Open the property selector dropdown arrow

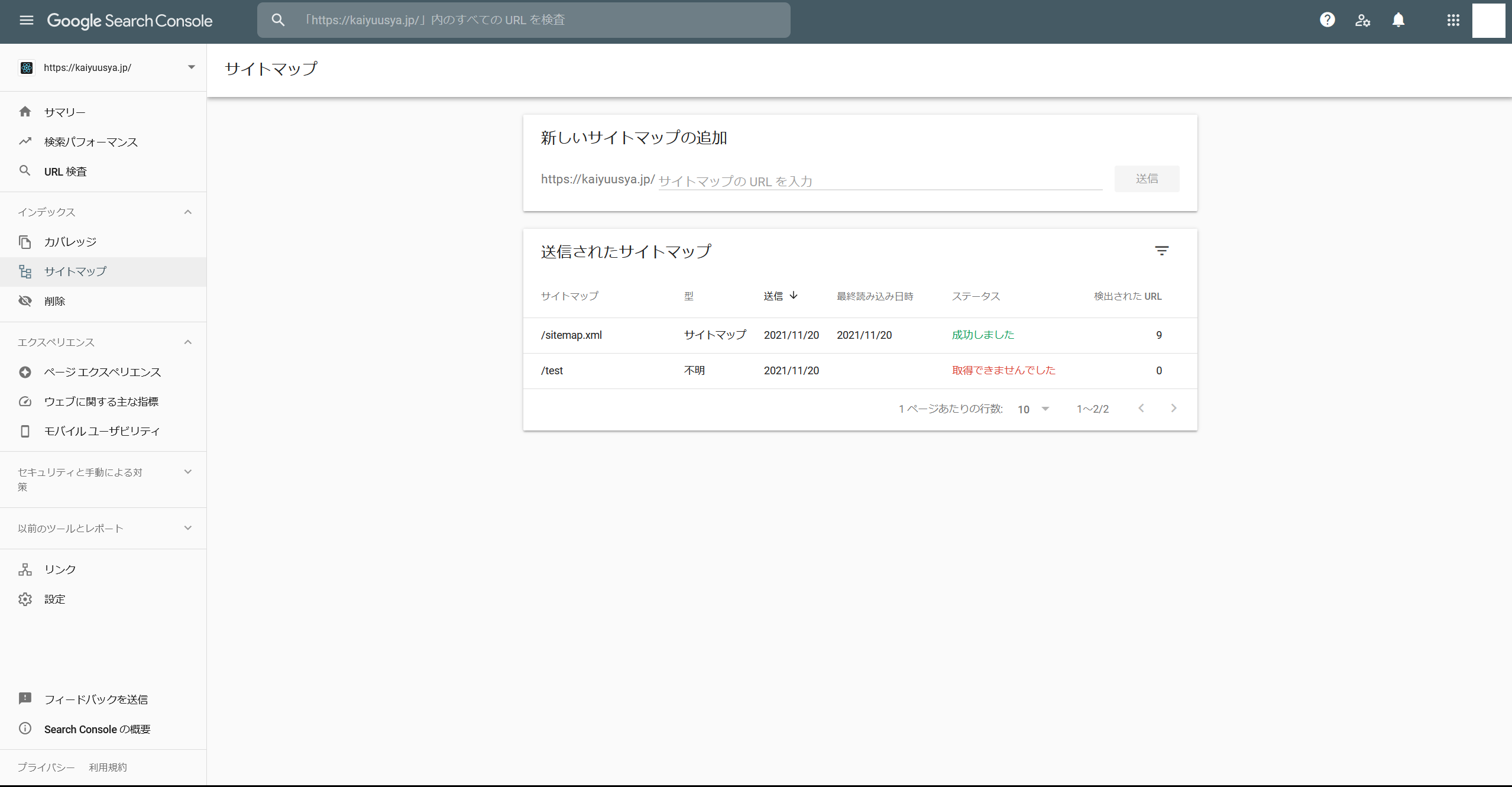[192, 67]
